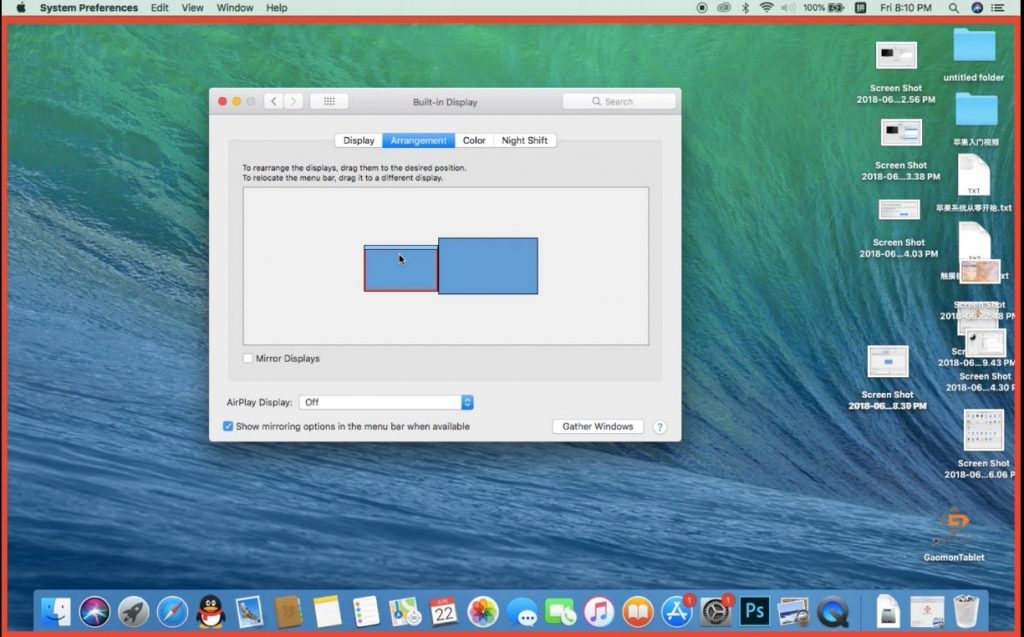1024x637 pixels.
Task: Click the Search field in preferences window
Action: coord(619,101)
